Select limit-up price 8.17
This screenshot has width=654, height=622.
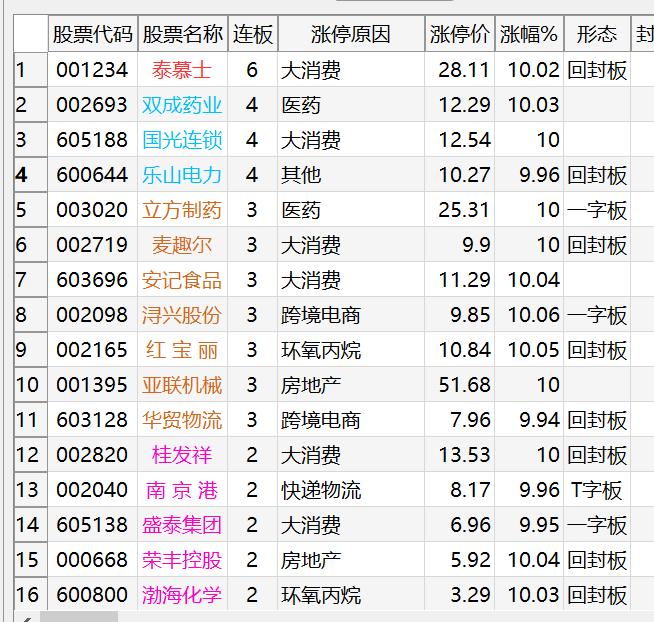(x=470, y=490)
